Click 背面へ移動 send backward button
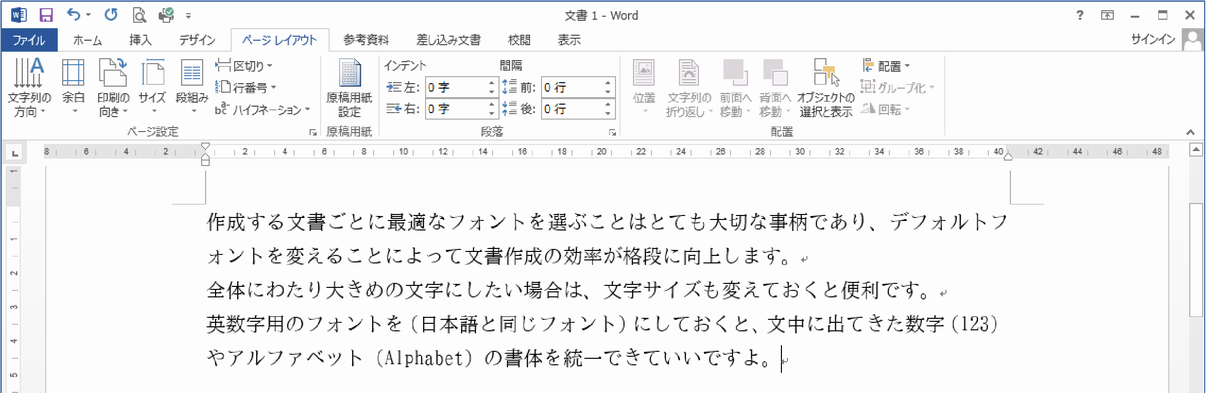Image resolution: width=1206 pixels, height=393 pixels. click(775, 89)
